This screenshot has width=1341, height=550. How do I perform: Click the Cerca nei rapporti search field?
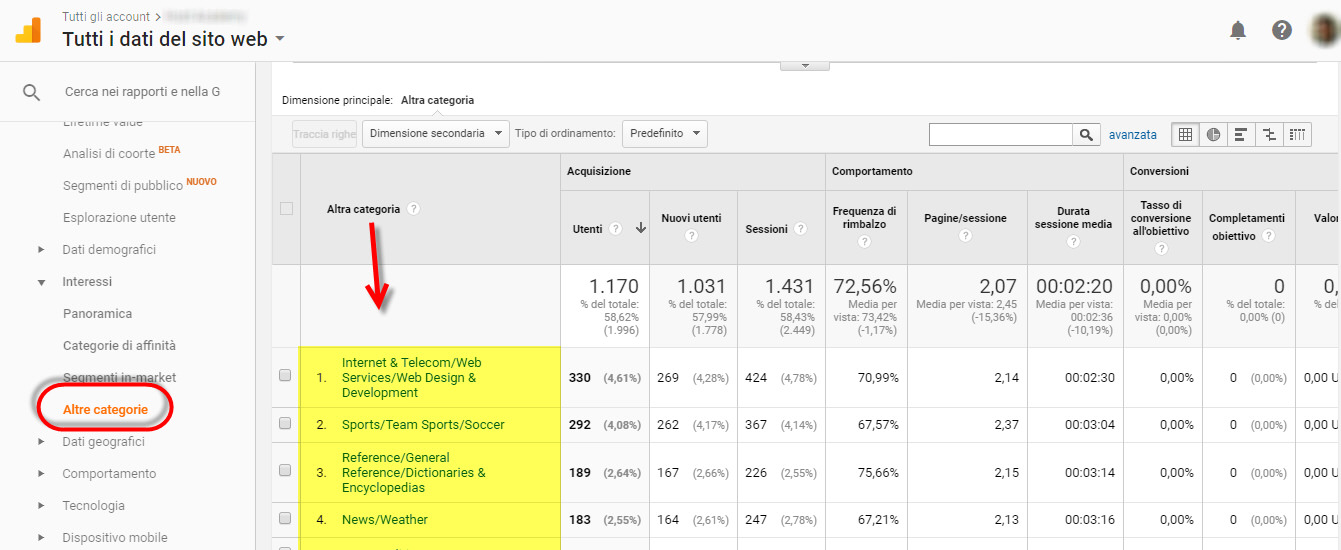pos(142,92)
